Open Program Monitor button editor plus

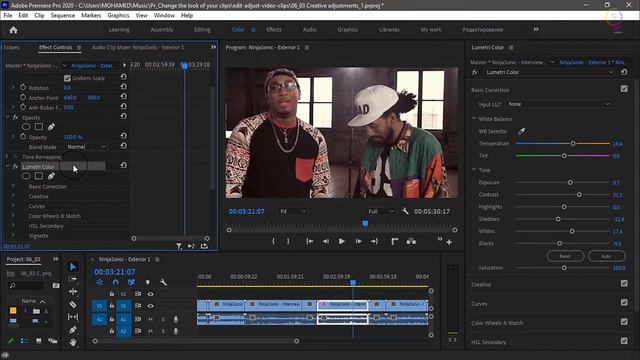[x=449, y=242]
